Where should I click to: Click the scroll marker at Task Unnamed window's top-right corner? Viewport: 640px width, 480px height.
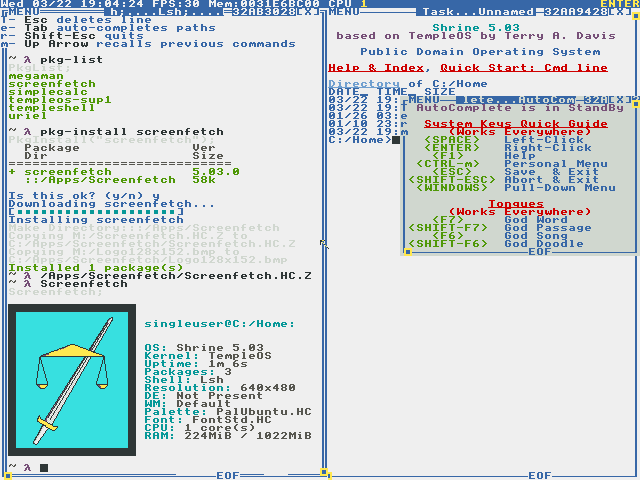click(x=636, y=16)
